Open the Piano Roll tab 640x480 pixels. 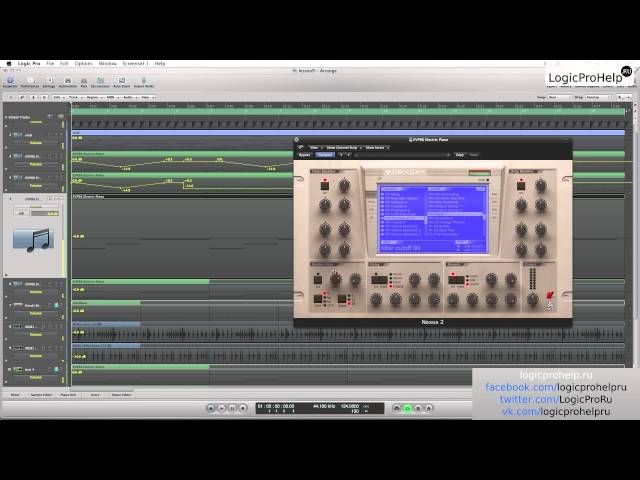coord(68,395)
